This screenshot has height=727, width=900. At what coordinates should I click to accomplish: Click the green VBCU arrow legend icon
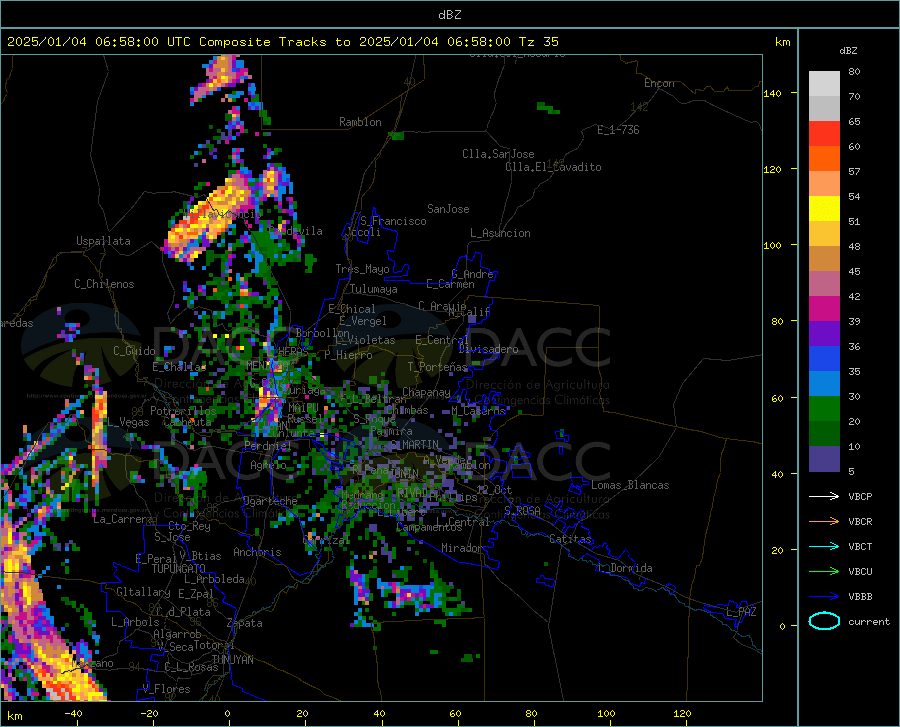click(824, 572)
